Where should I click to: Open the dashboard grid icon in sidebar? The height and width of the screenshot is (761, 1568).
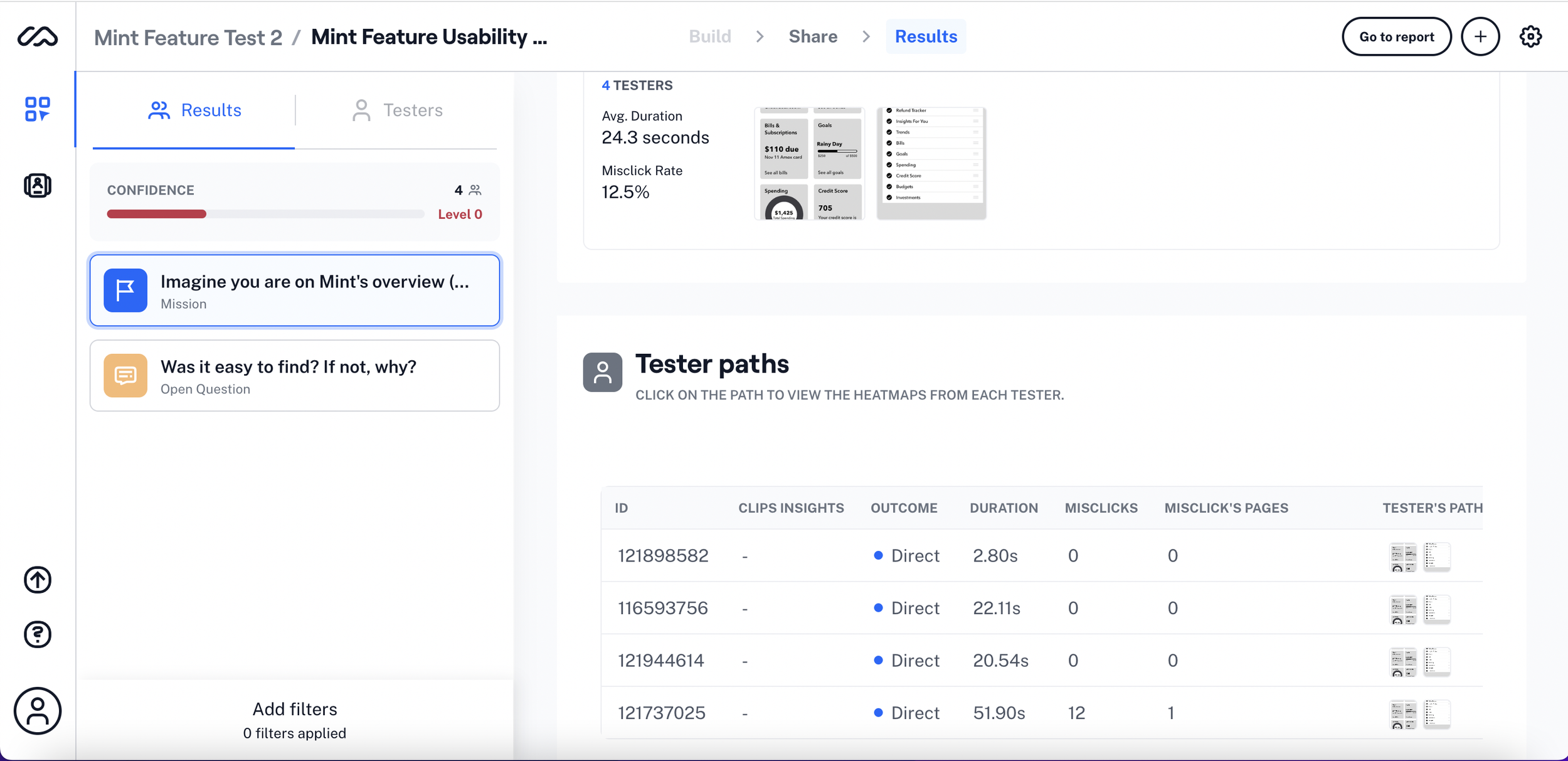coord(37,109)
